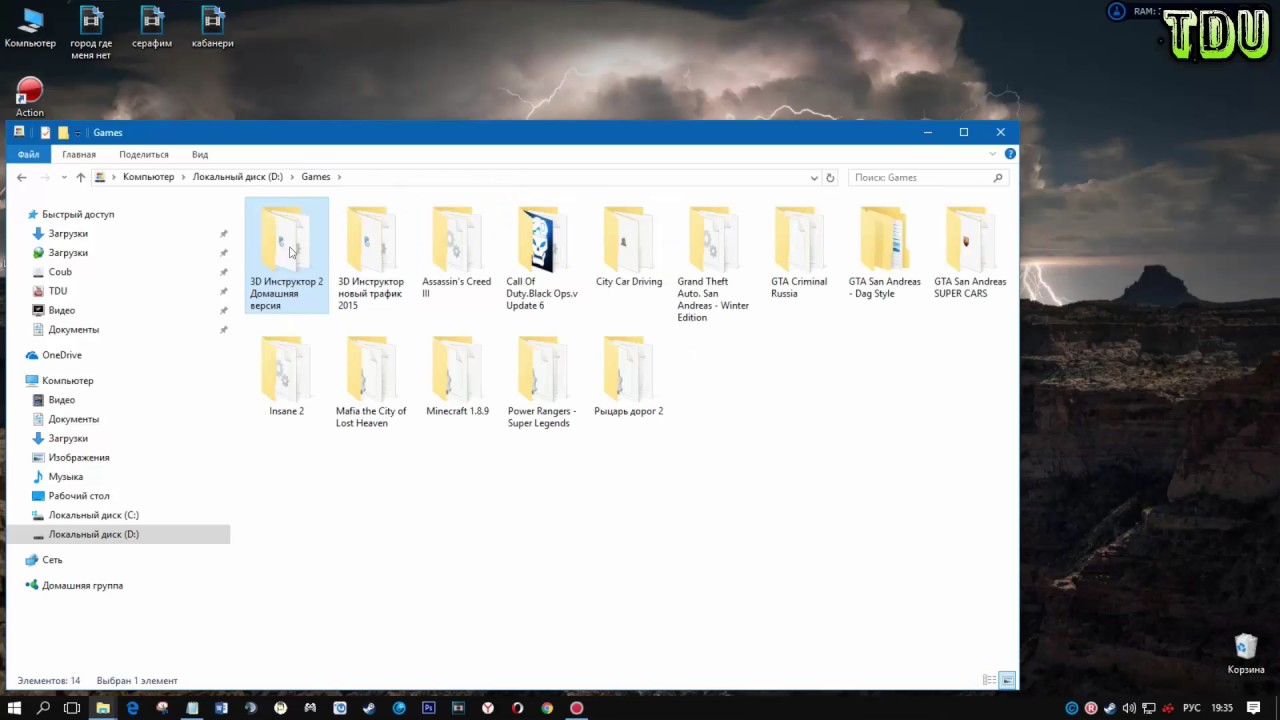Click the Локальный диск (D:) breadcrumb
The height and width of the screenshot is (720, 1280).
tap(238, 177)
